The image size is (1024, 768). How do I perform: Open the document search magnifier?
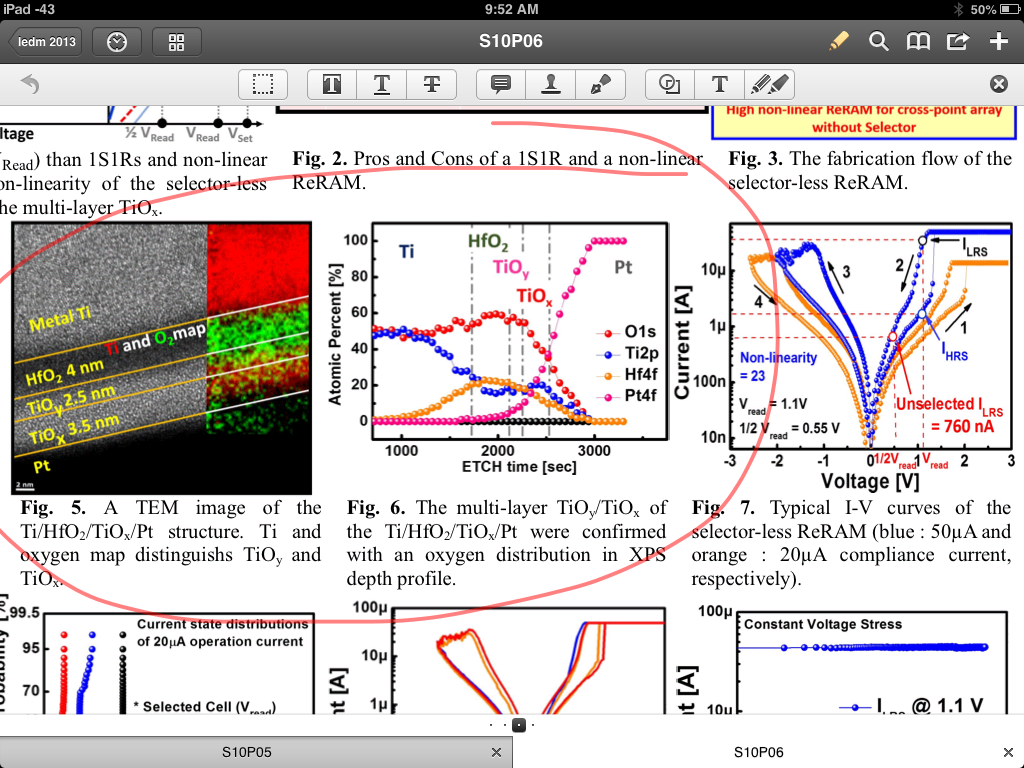pyautogui.click(x=878, y=41)
